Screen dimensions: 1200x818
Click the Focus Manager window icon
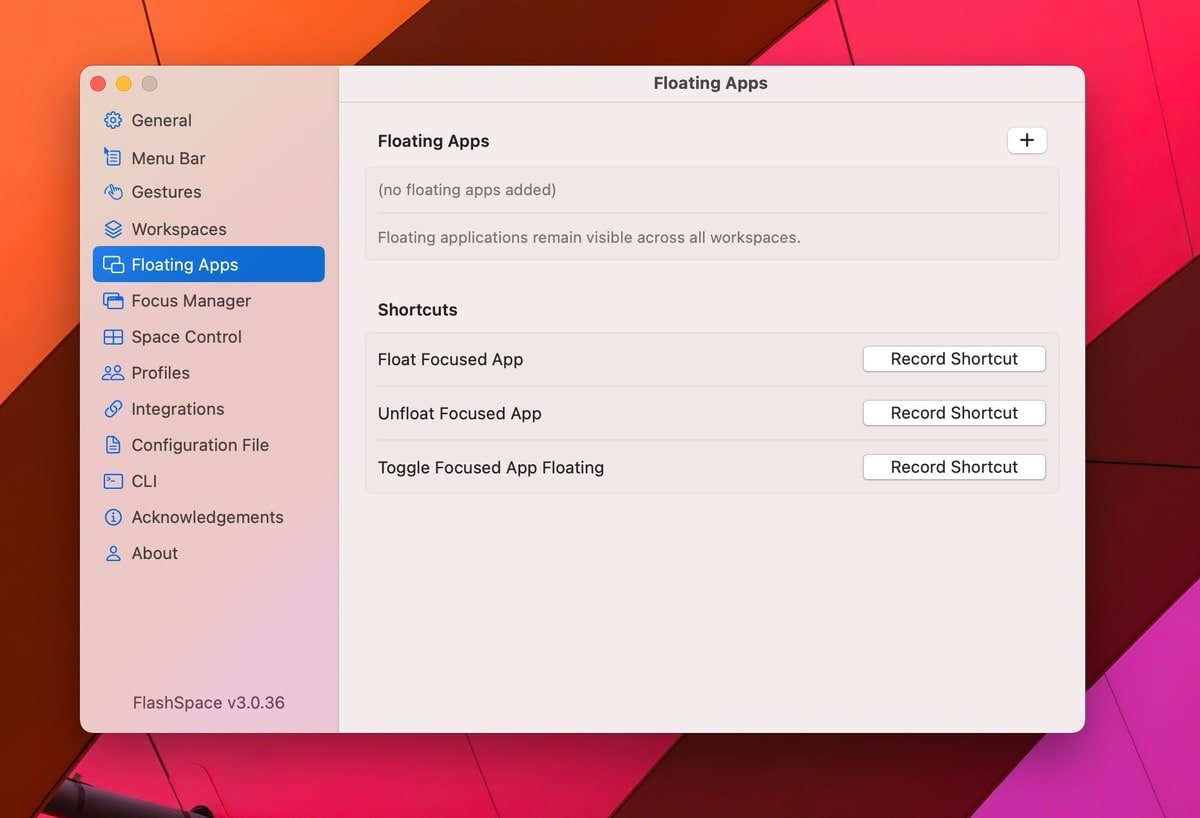click(x=113, y=301)
